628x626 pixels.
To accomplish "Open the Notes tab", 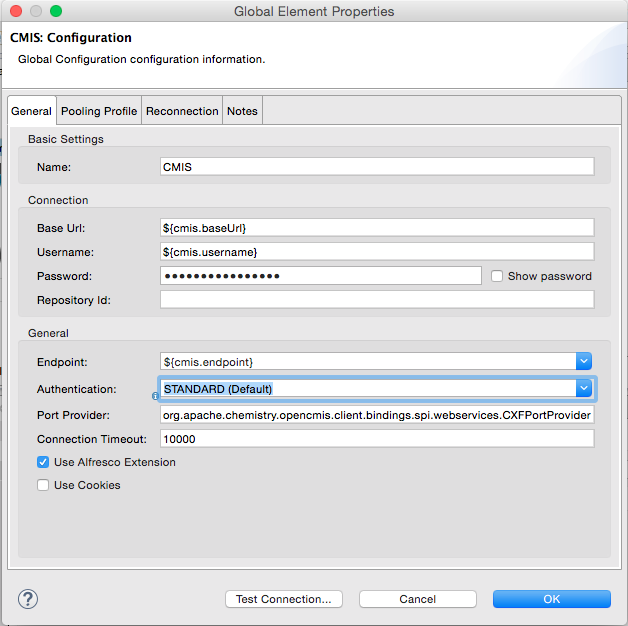I will [x=242, y=111].
